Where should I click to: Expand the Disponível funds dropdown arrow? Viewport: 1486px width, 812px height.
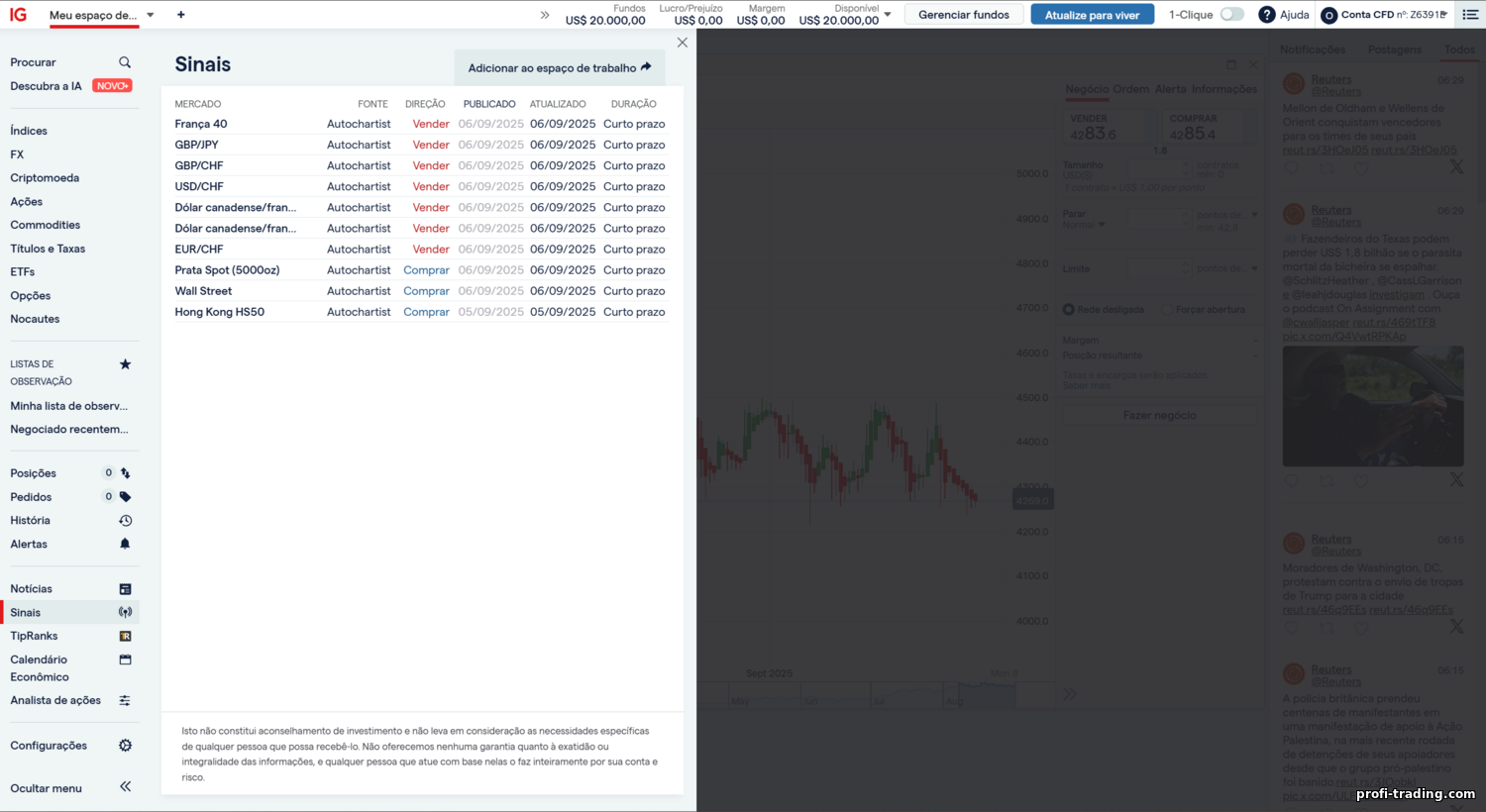tap(888, 14)
